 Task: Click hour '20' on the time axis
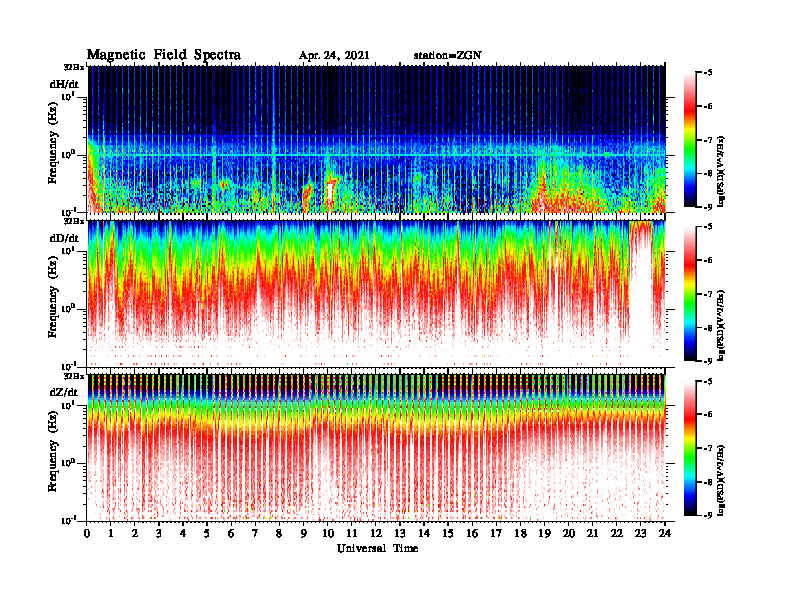pyautogui.click(x=569, y=534)
